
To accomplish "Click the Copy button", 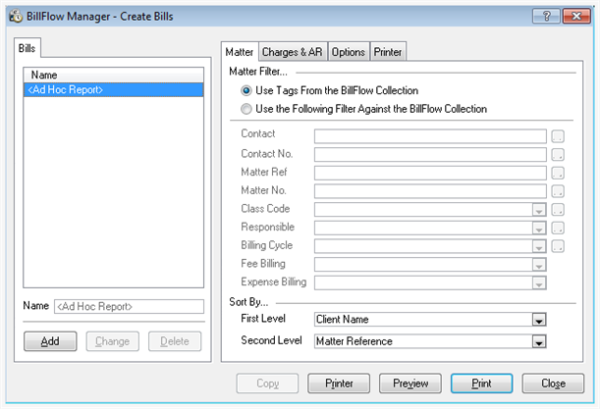I will click(267, 383).
